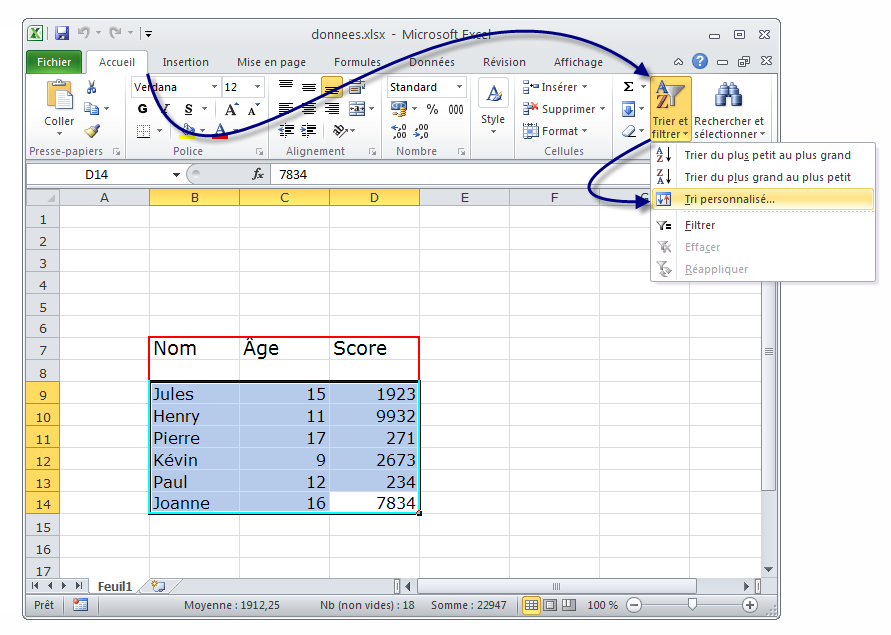This screenshot has height=635, width=891.
Task: Select the format painter brush icon
Action: [92, 130]
